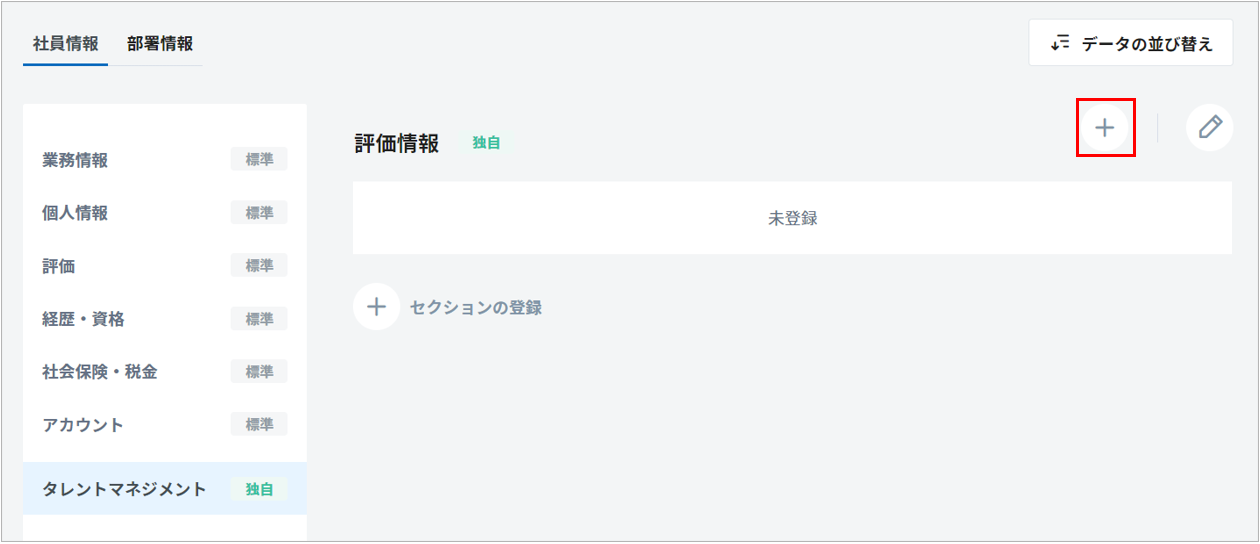Screen dimensions: 1260x544
Task: Click the 標準 badge next to 業務情報
Action: [259, 159]
